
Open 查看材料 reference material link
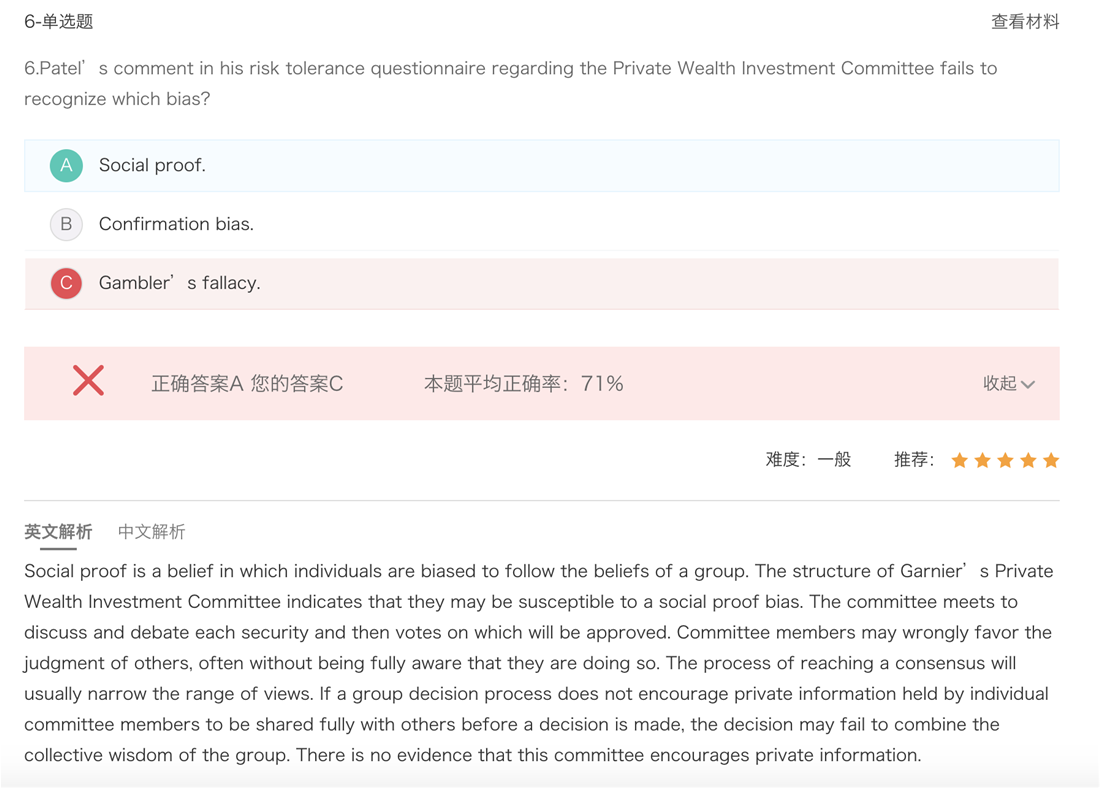point(1024,22)
